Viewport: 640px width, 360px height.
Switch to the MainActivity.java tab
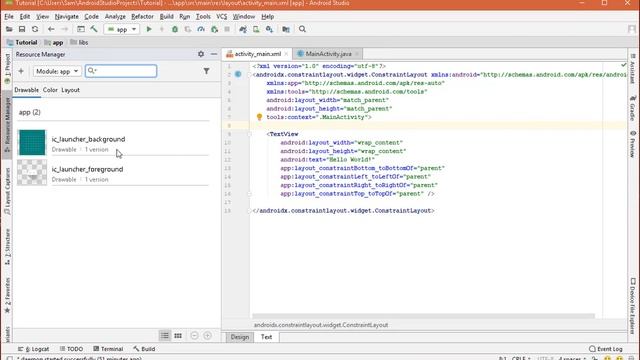click(x=328, y=54)
